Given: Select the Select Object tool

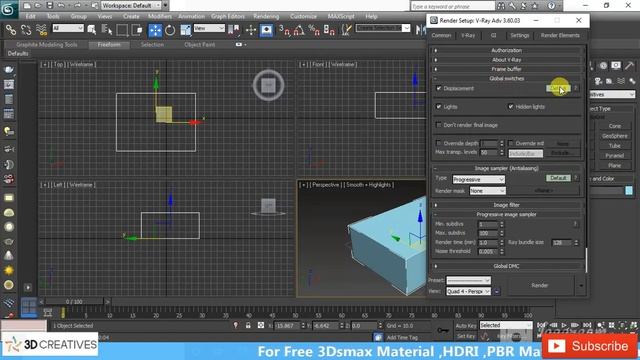Looking at the screenshot, I should (x=91, y=30).
